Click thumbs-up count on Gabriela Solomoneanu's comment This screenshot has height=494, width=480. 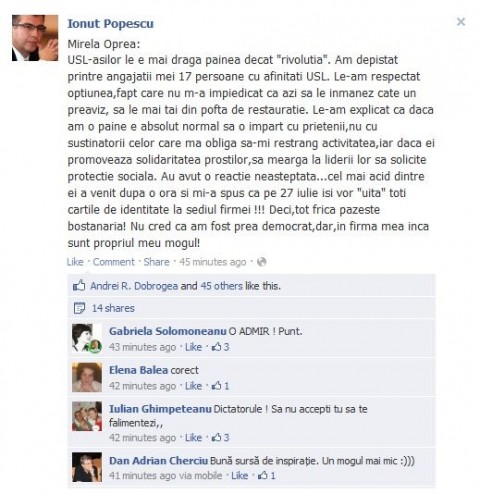coord(221,347)
